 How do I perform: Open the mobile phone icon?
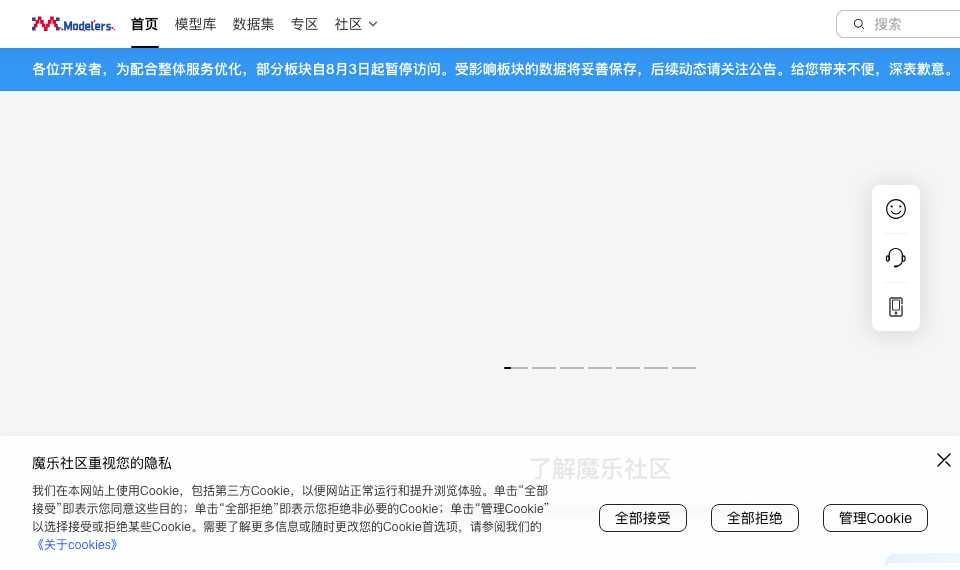896,307
